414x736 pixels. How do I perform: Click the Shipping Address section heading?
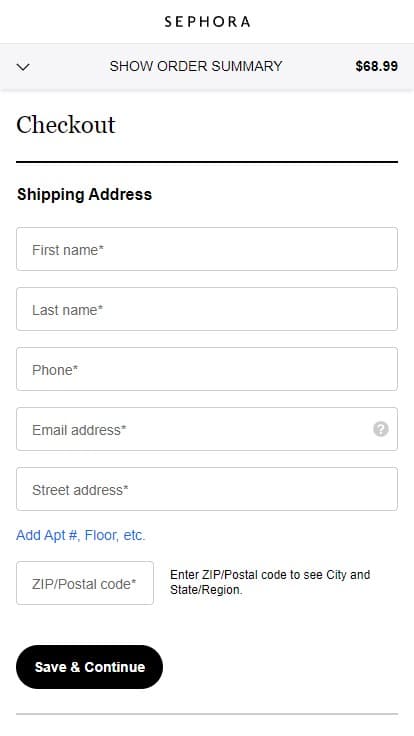[84, 194]
